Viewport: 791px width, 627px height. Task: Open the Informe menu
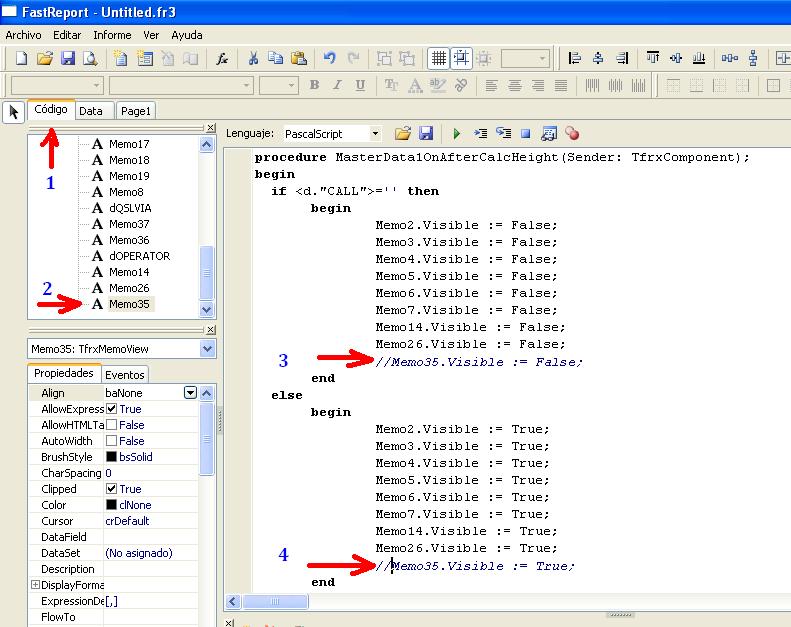click(x=112, y=35)
